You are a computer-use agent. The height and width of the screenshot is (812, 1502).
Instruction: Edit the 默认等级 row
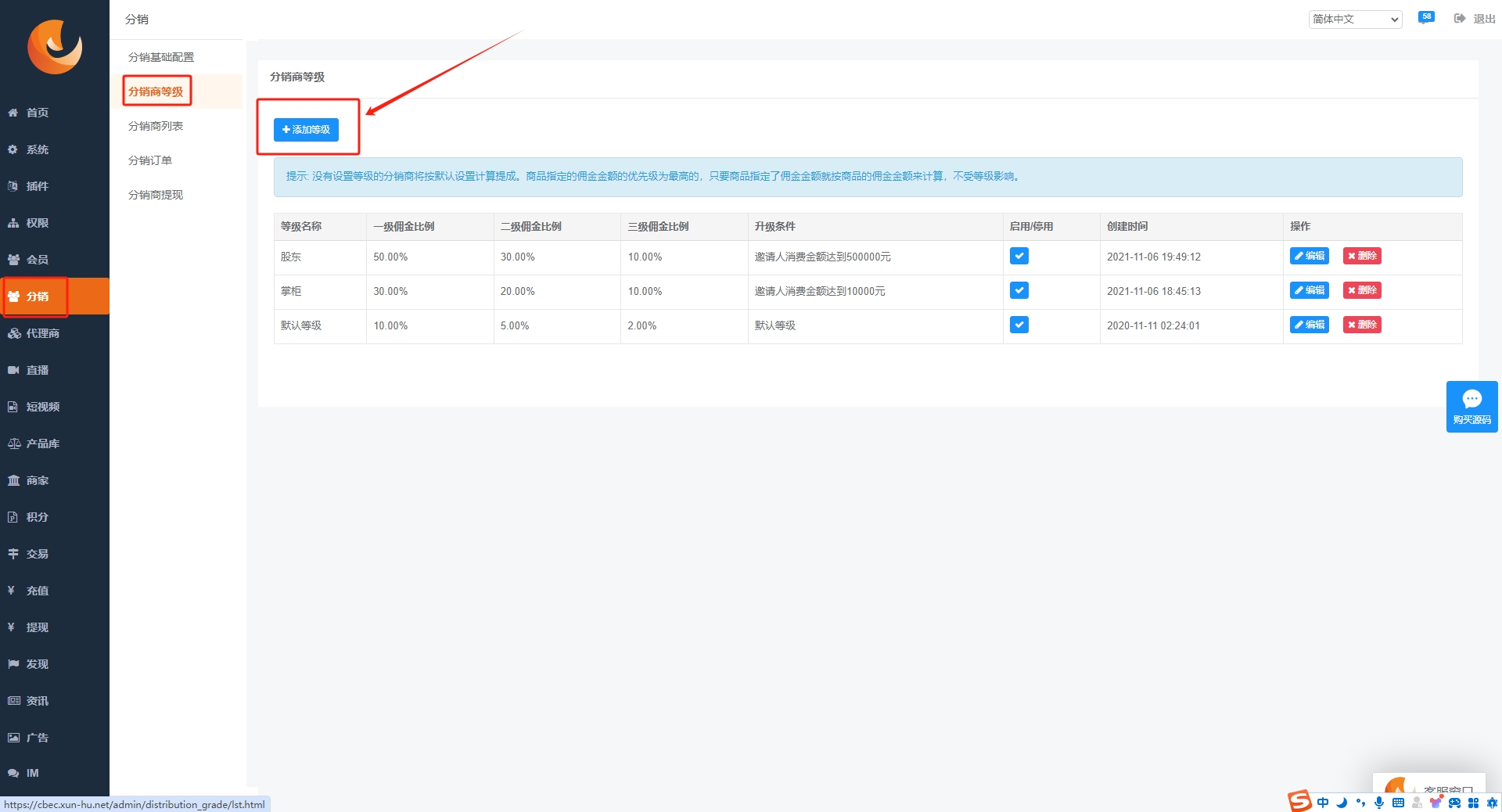coord(1310,325)
